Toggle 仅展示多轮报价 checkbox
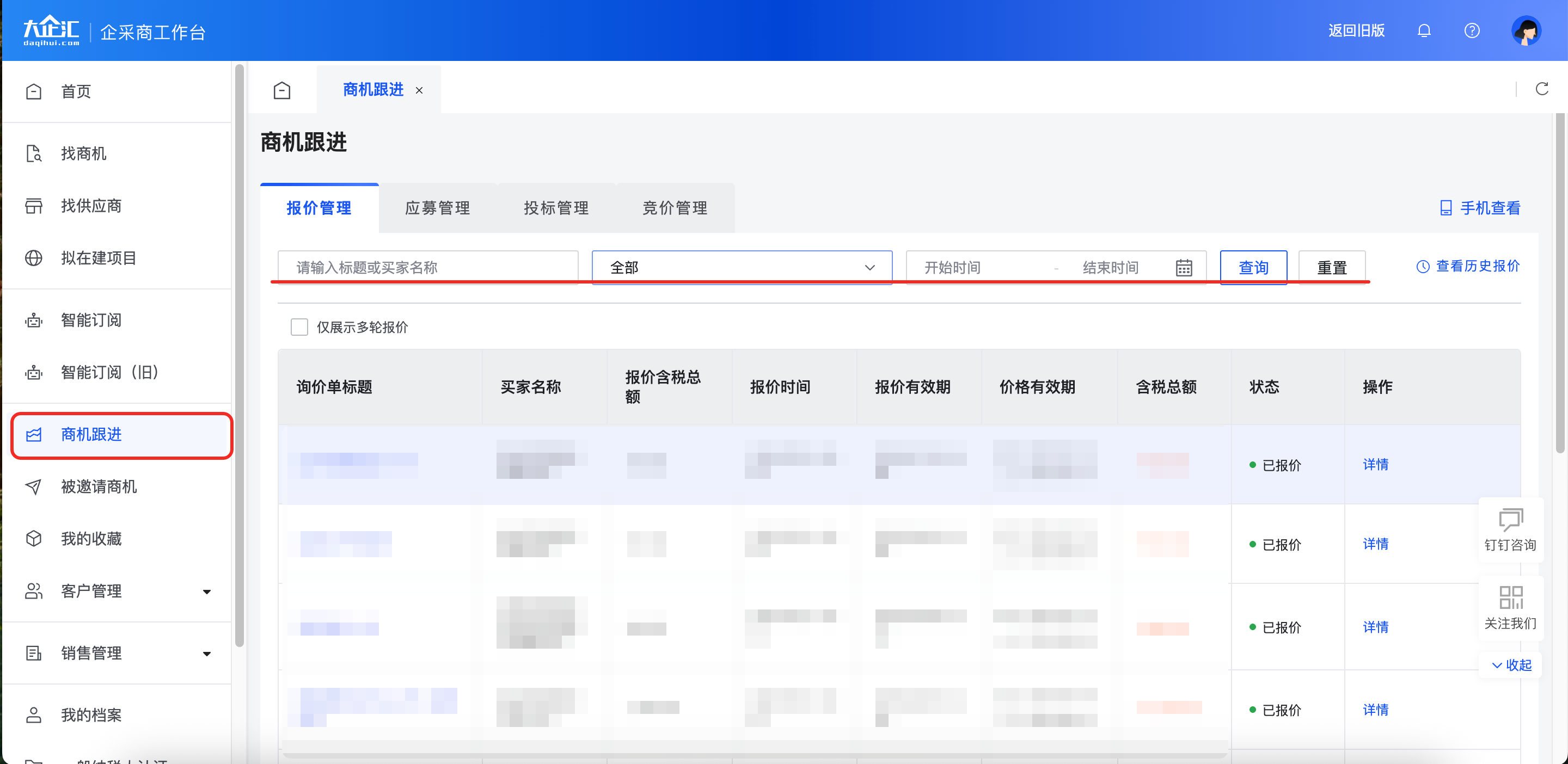1568x764 pixels. [299, 327]
